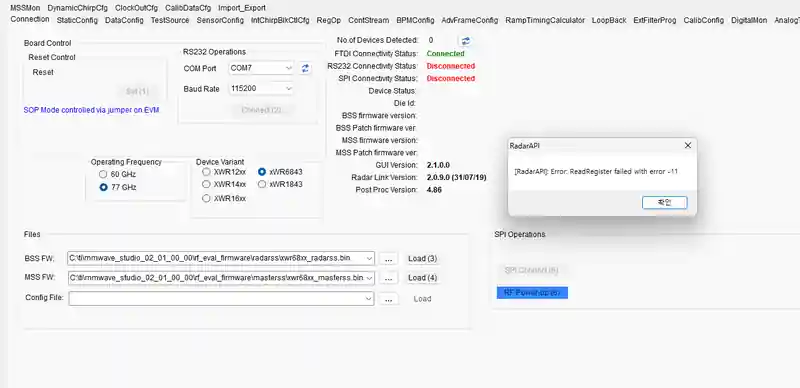Click the SPI Connect button
This screenshot has width=800, height=388.
click(x=531, y=270)
